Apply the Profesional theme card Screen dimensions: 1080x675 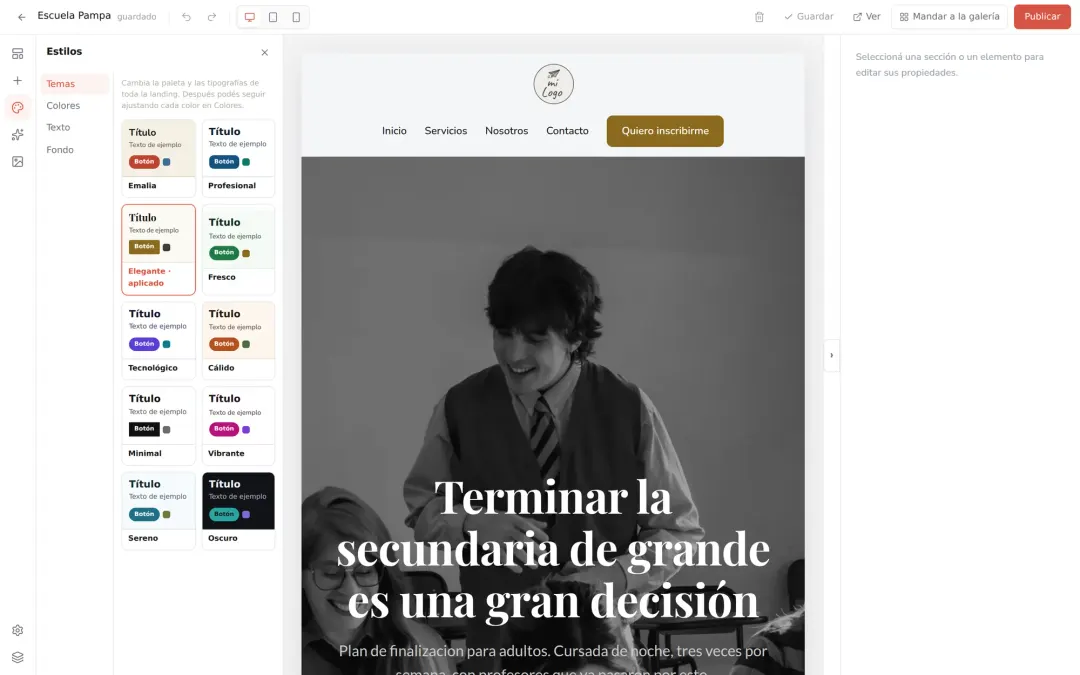pos(238,158)
